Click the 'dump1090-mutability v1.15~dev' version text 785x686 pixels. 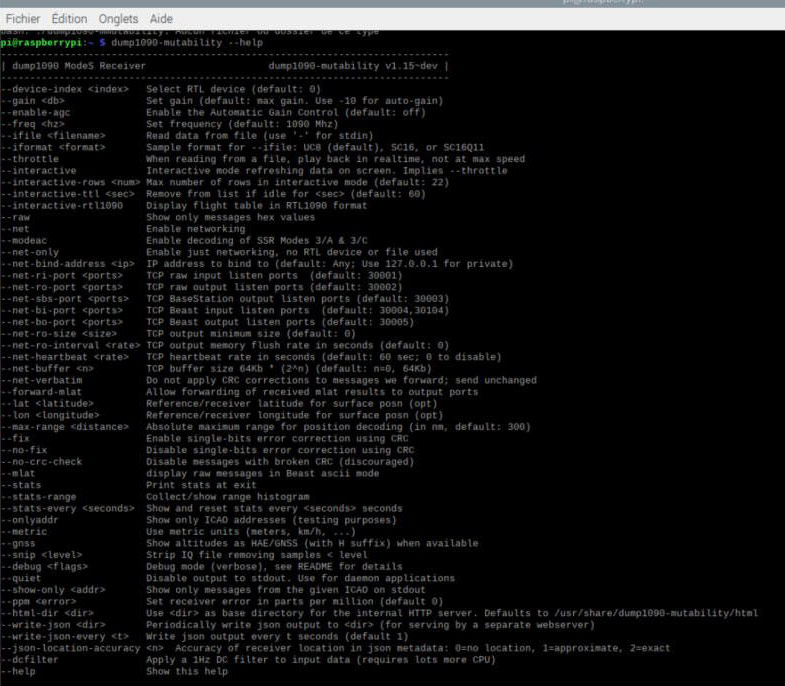[353, 66]
